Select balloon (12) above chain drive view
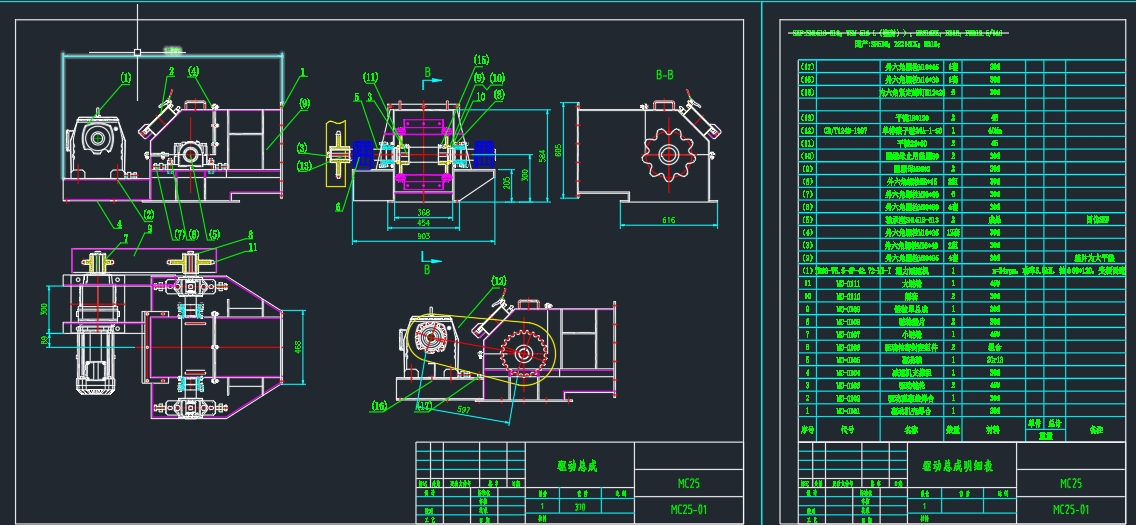Image resolution: width=1136 pixels, height=525 pixels. tap(498, 280)
